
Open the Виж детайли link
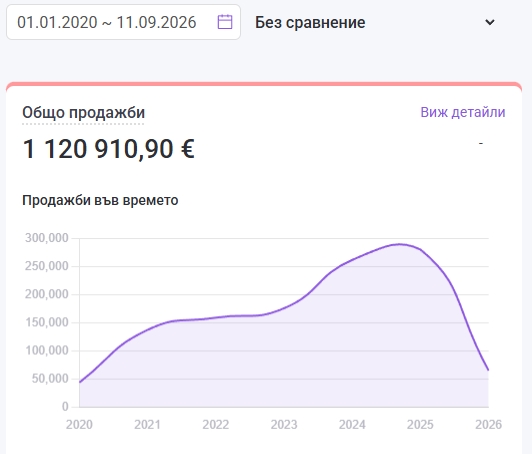[463, 112]
